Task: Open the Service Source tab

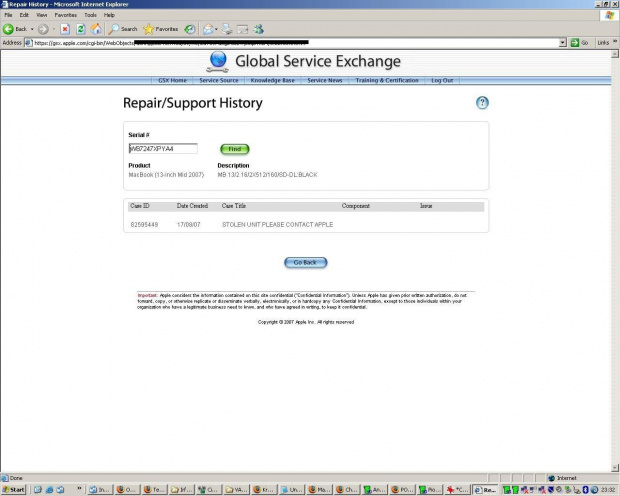Action: click(219, 80)
